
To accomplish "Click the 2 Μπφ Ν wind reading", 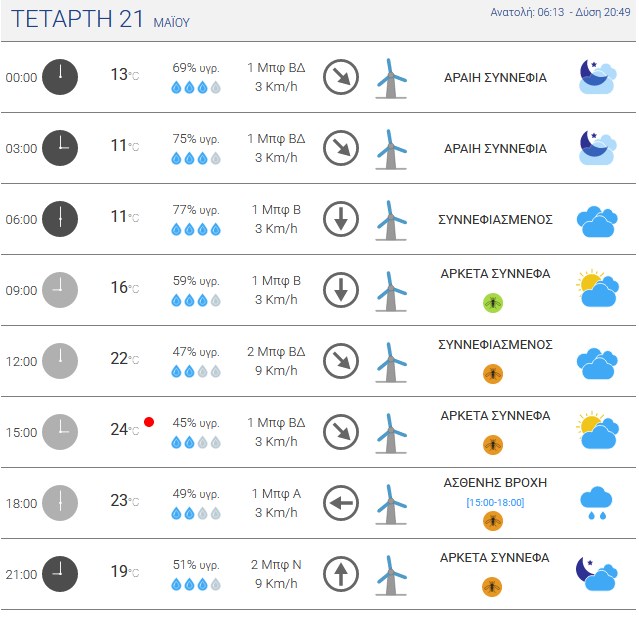I will point(276,565).
